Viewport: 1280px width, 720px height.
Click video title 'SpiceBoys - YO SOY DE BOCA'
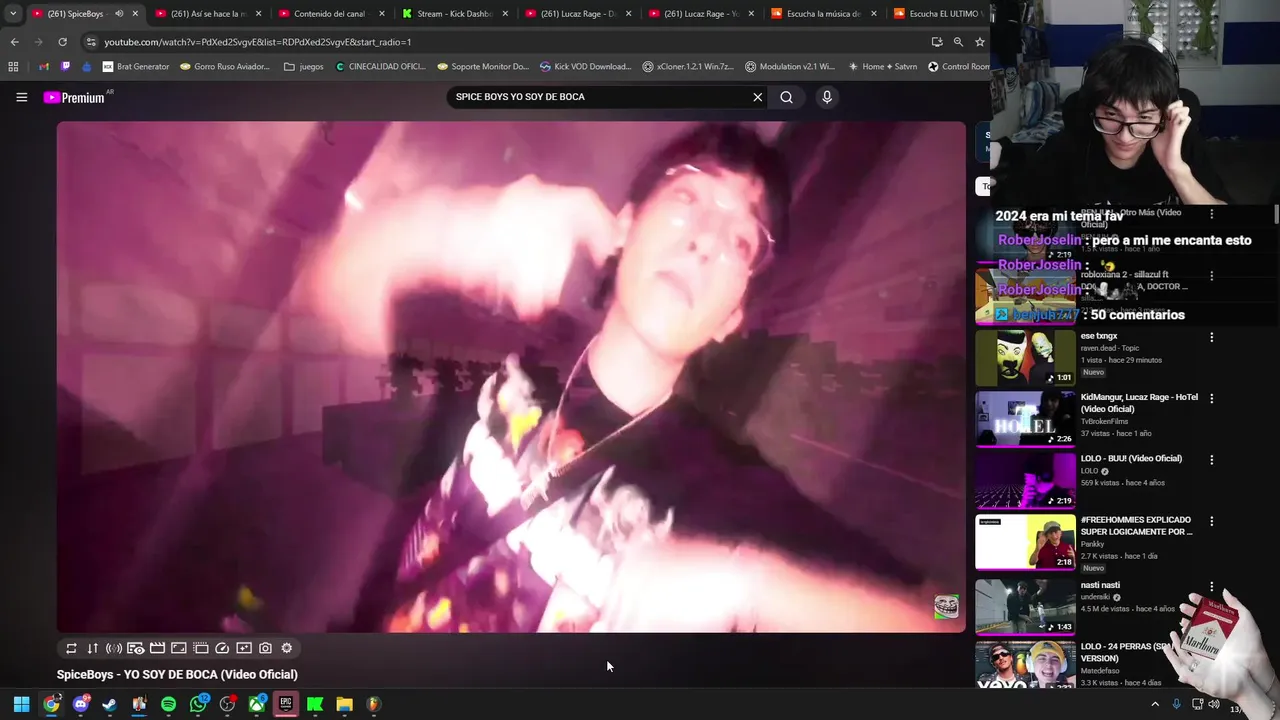(x=177, y=674)
